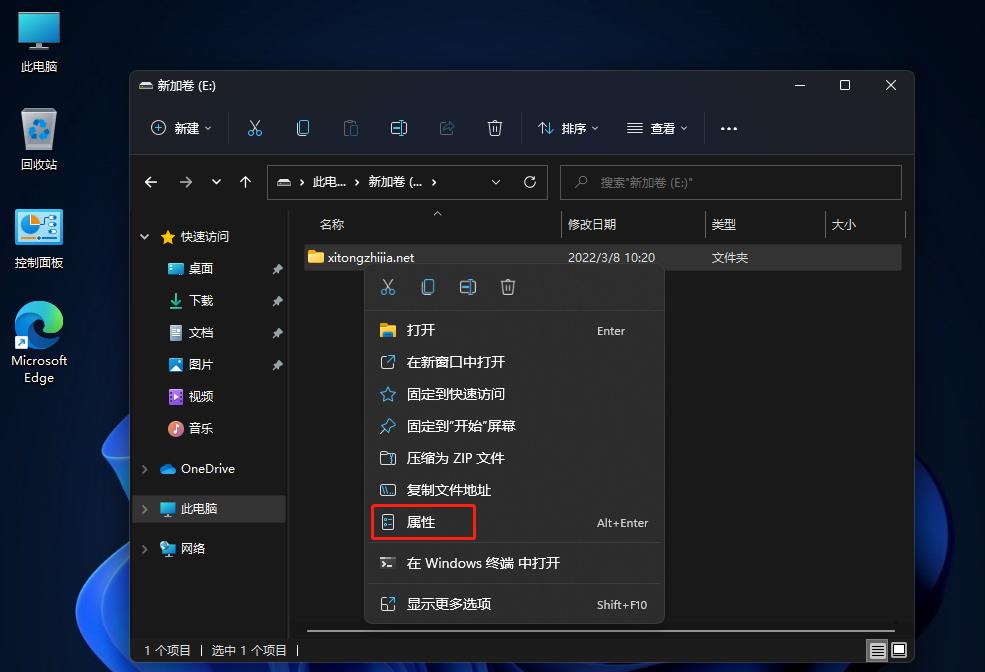The image size is (985, 672).
Task: Unpin 下载 using its pin icon
Action: (277, 300)
